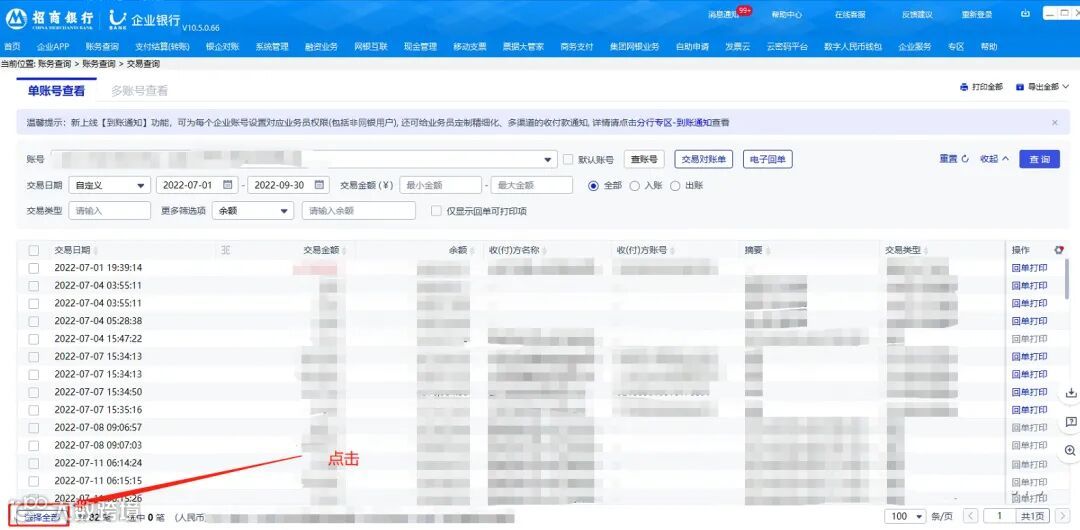Click the 查询 search button
This screenshot has height=530, width=1080.
coord(1039,159)
